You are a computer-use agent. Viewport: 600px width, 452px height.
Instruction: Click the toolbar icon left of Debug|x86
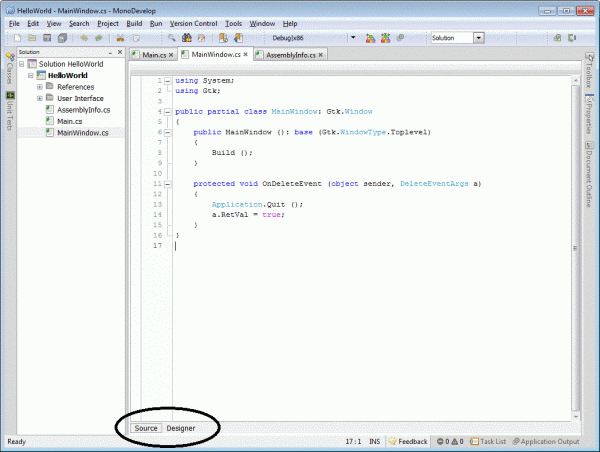[x=238, y=38]
